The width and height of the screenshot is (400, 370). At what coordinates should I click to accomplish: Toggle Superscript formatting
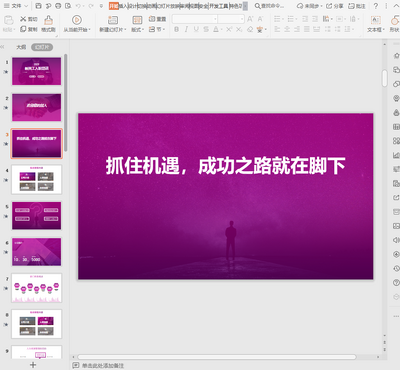pyautogui.click(x=229, y=29)
